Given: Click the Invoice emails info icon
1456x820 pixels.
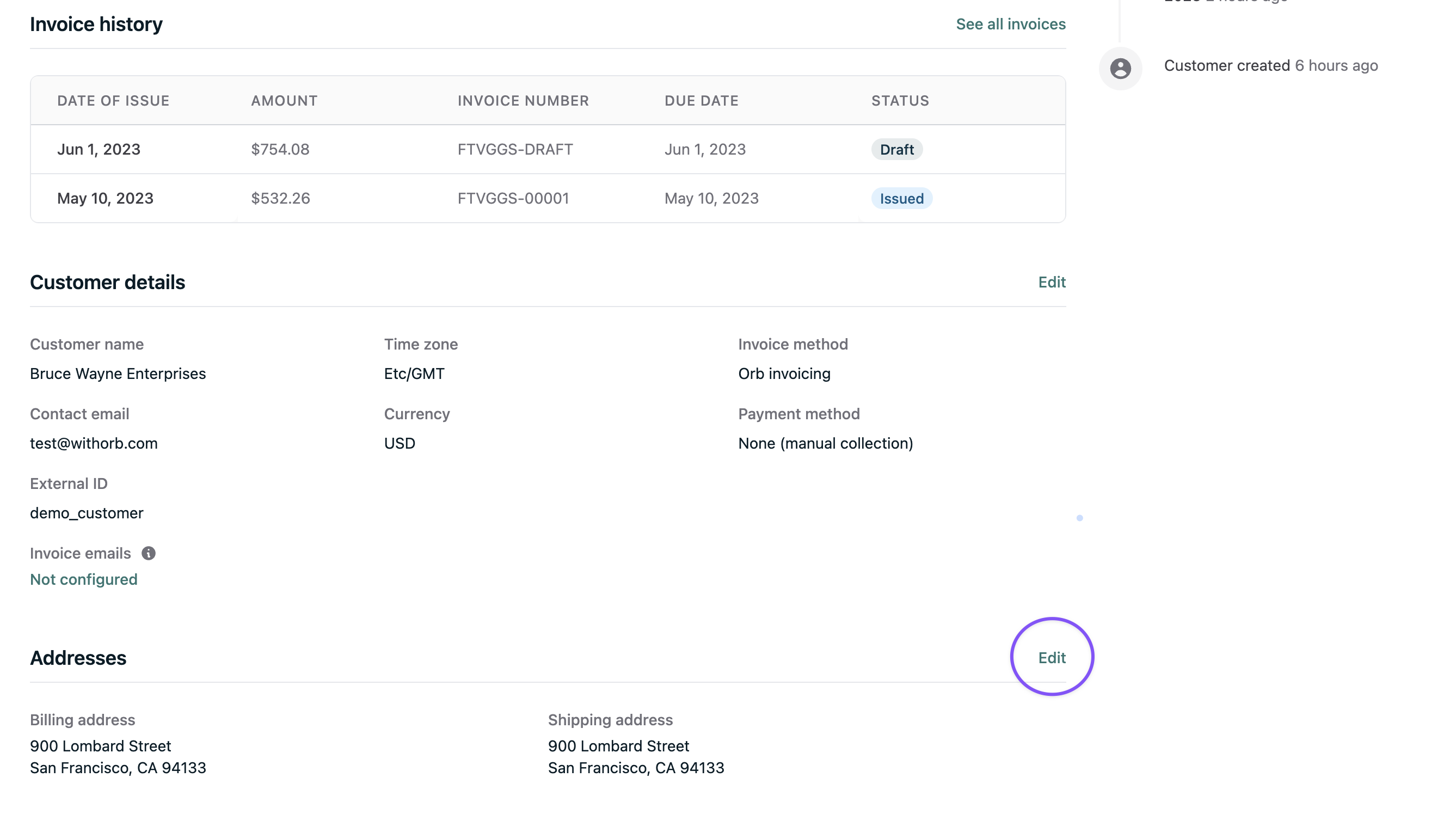Looking at the screenshot, I should tap(149, 553).
